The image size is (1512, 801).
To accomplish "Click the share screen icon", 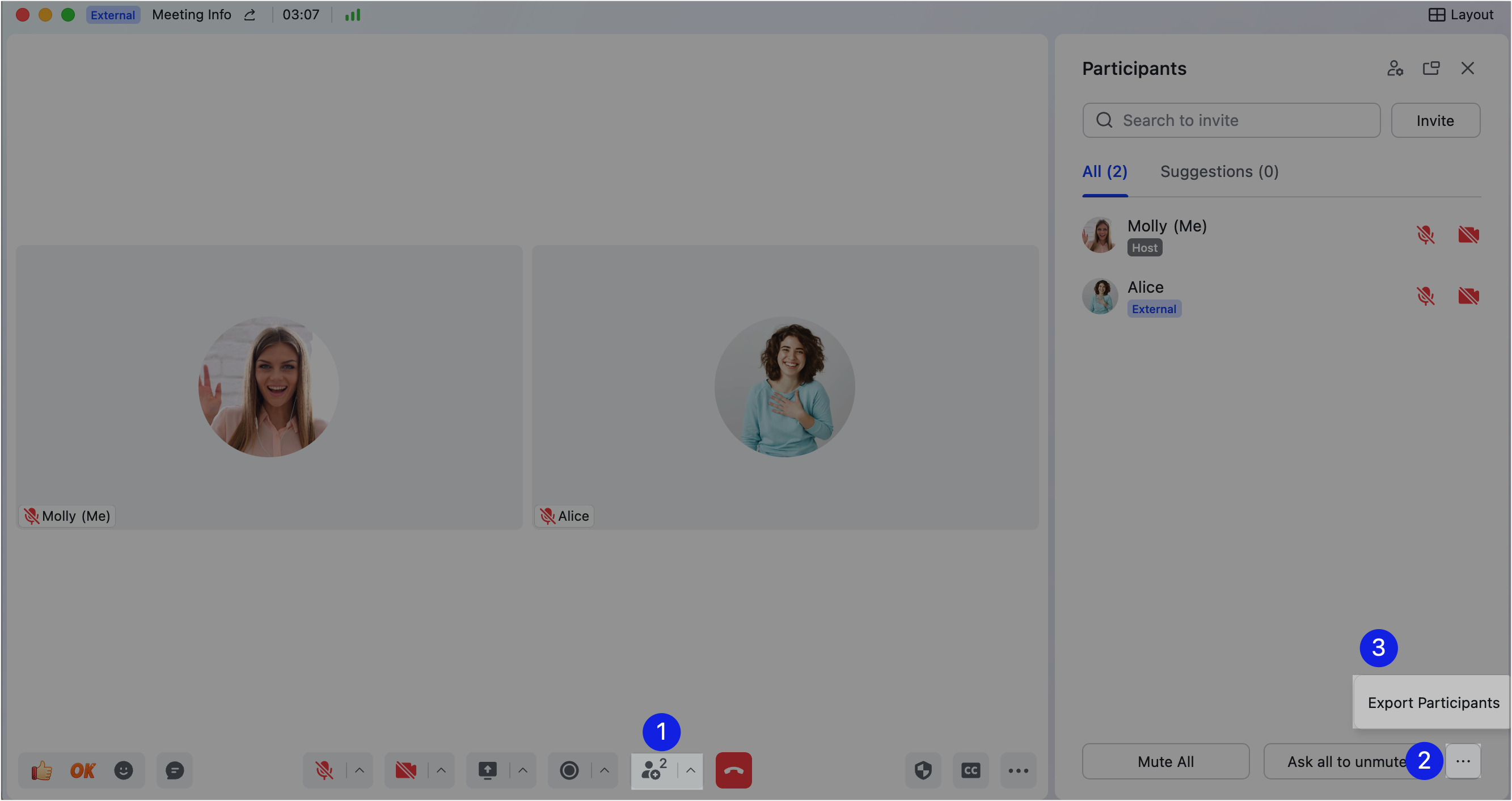I will 487,770.
